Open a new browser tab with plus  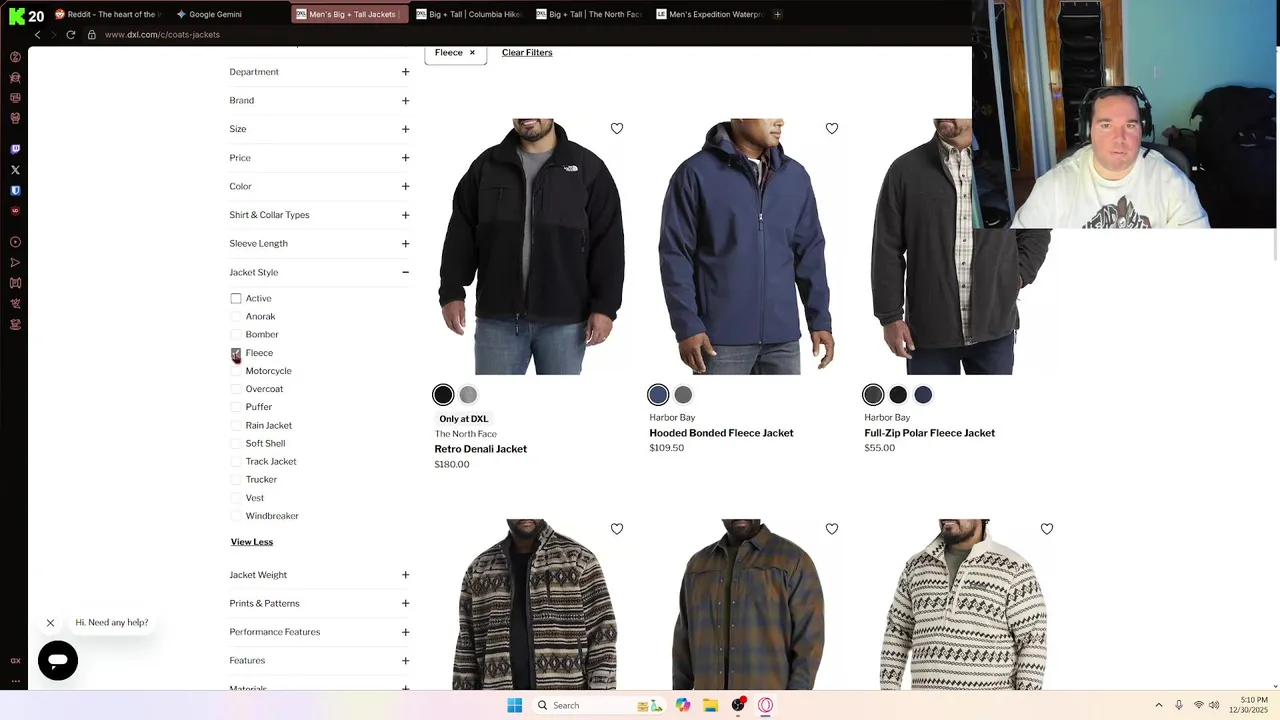777,14
